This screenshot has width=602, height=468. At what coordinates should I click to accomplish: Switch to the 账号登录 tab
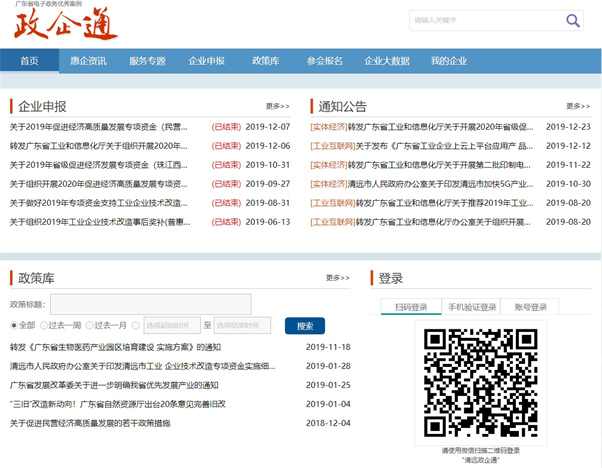530,307
